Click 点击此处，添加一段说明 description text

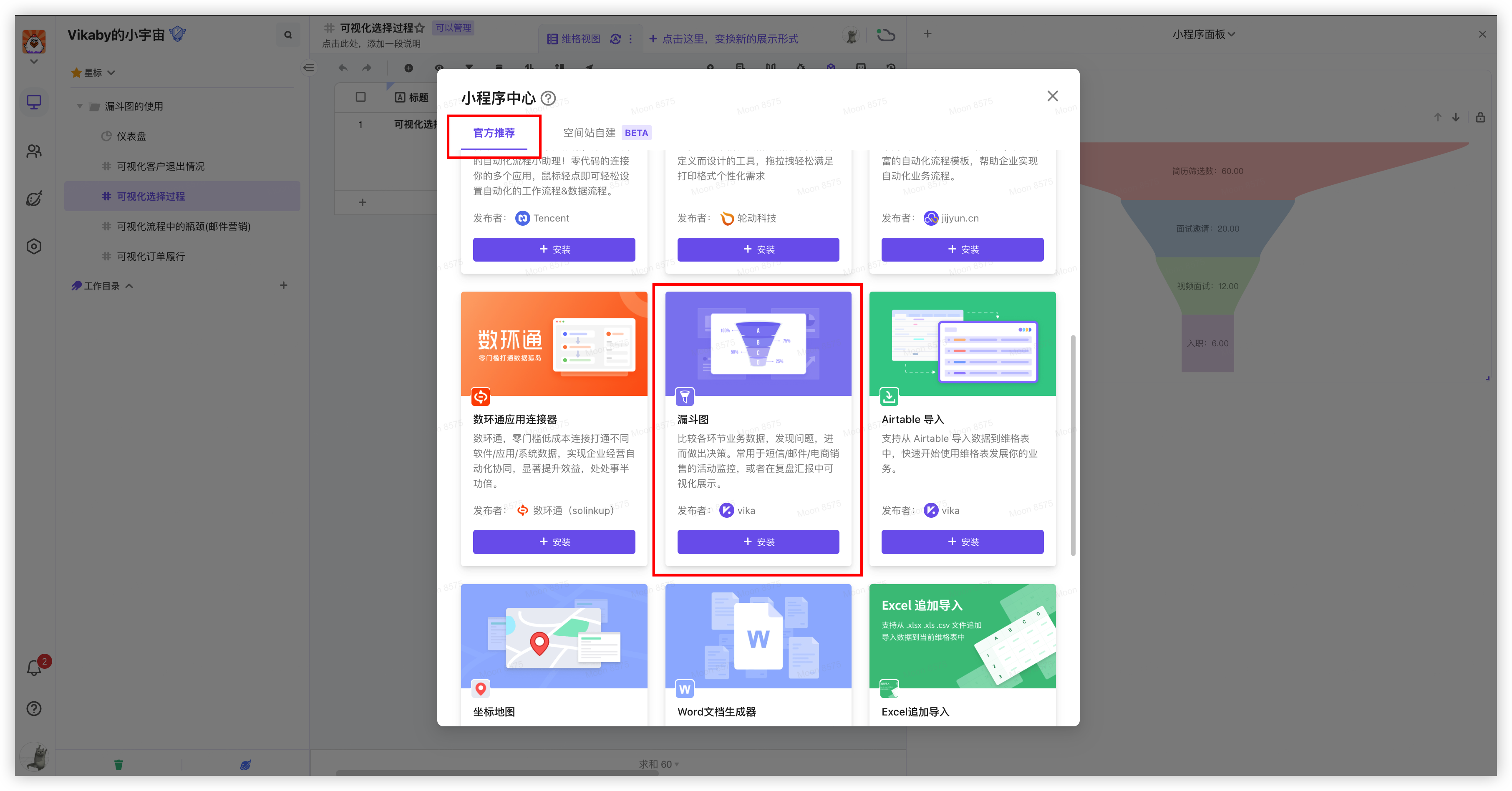click(x=371, y=44)
